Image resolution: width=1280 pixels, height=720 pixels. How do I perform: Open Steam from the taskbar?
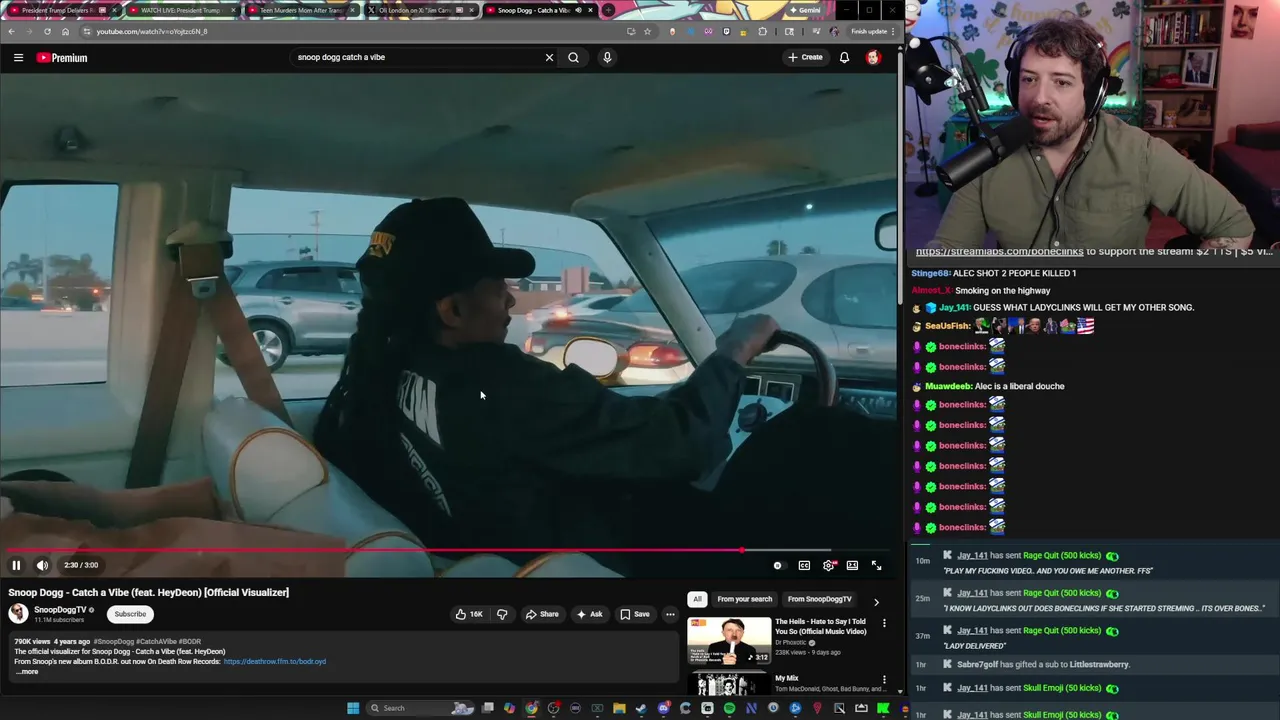coord(641,708)
